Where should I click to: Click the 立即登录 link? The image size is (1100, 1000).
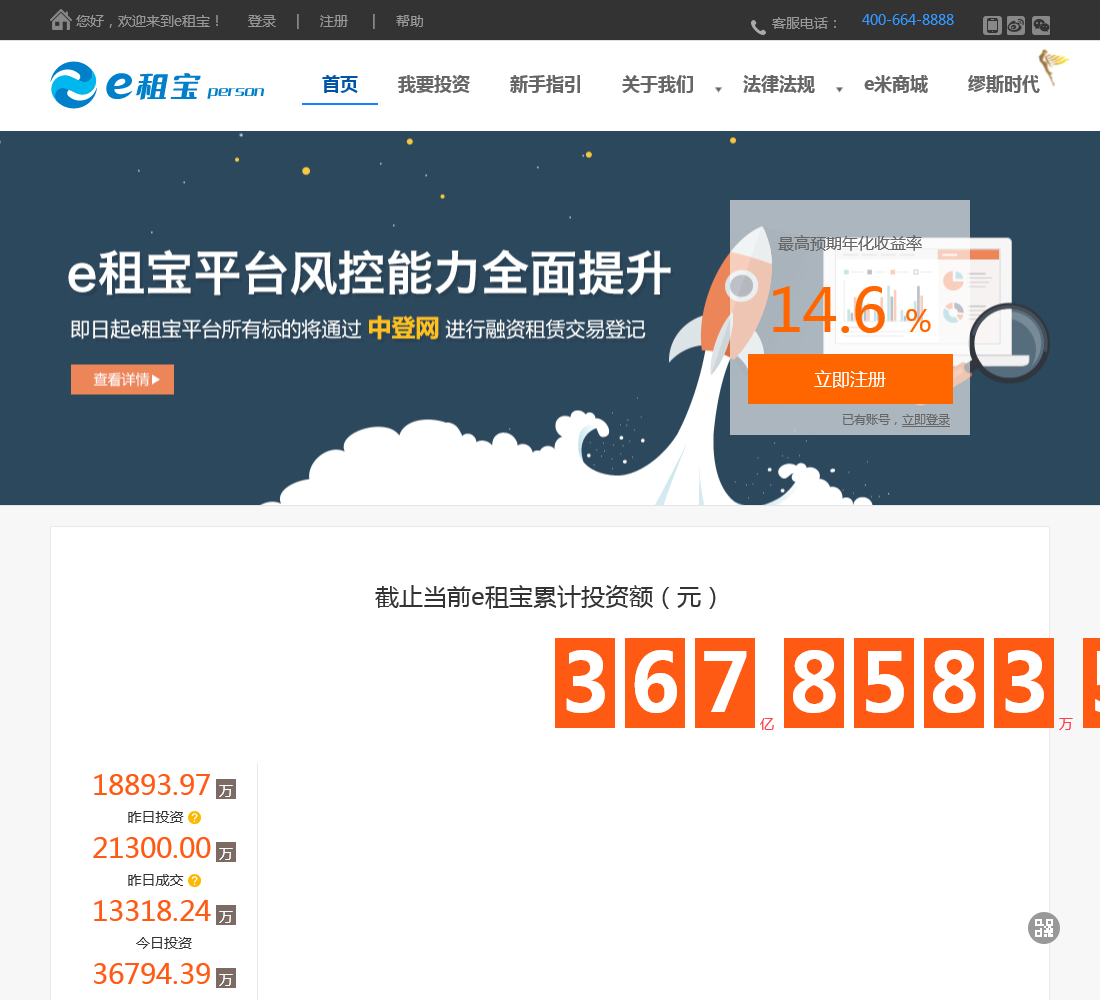click(x=926, y=420)
